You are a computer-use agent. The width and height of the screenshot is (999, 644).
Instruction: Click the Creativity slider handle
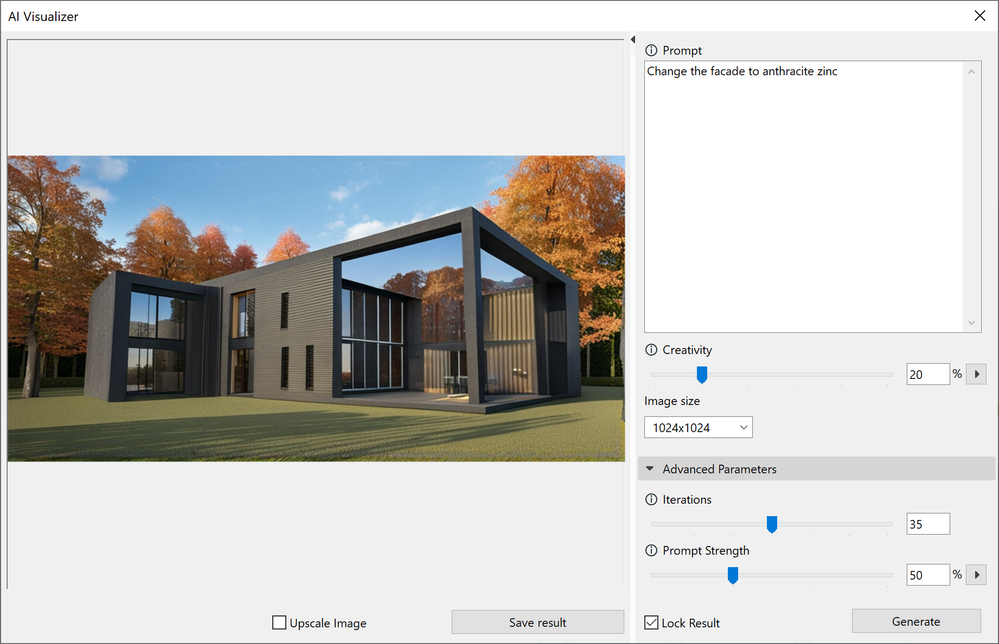(x=701, y=375)
